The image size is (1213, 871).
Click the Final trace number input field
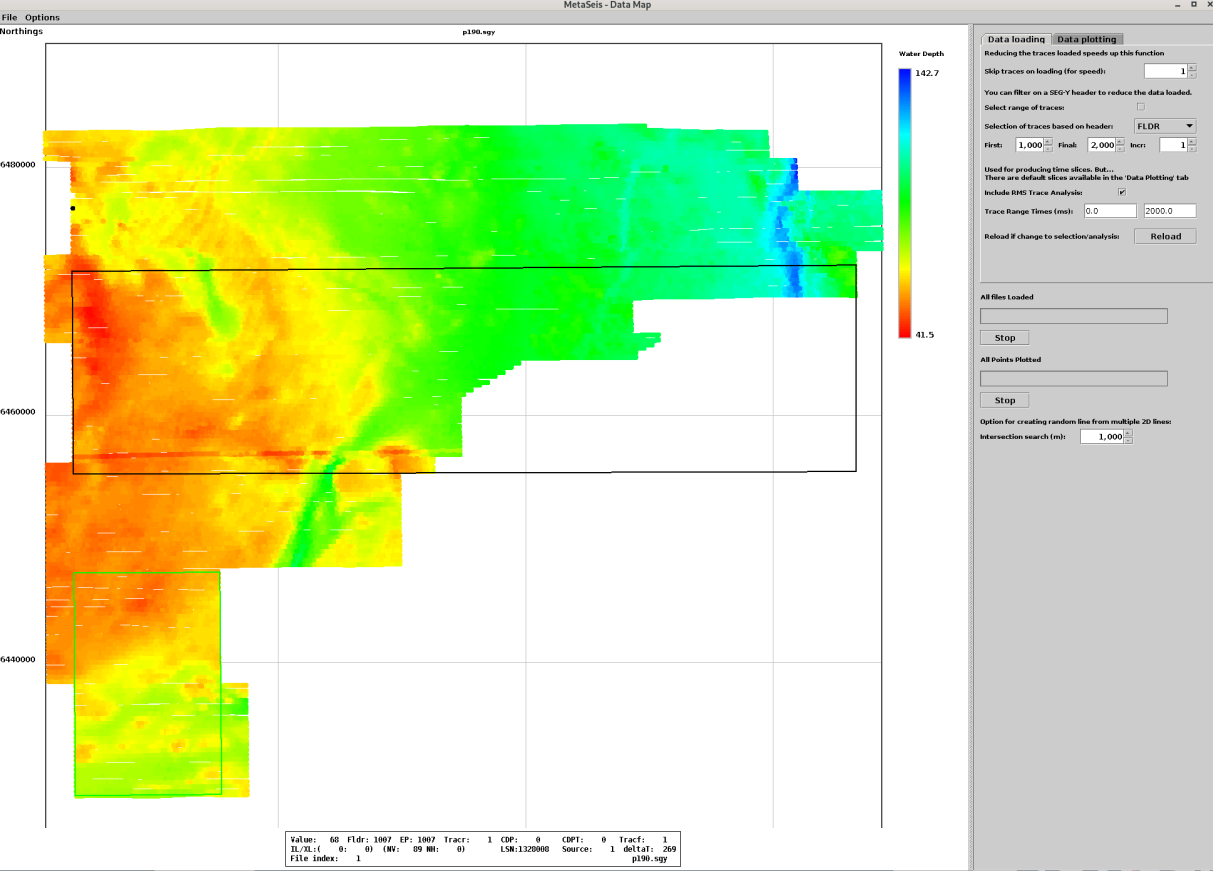1100,145
